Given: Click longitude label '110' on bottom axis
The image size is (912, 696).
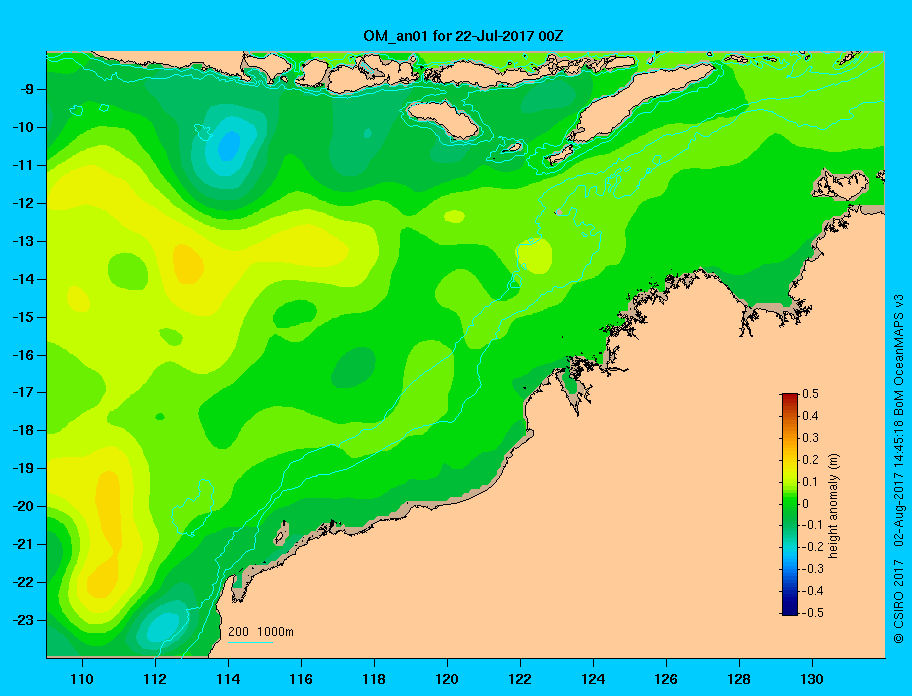Looking at the screenshot, I should tap(82, 679).
